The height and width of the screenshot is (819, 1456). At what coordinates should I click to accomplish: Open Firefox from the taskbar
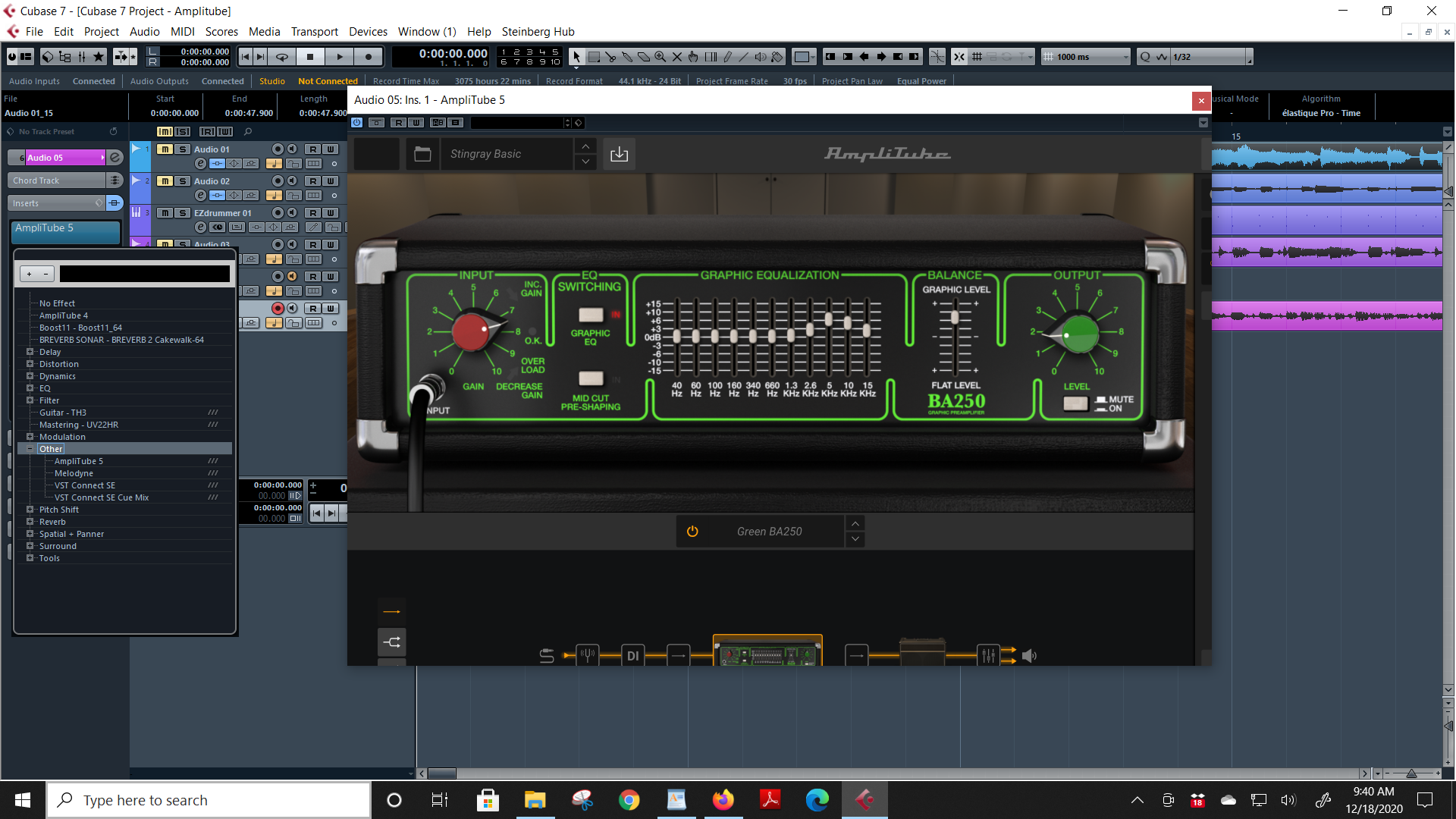point(723,800)
